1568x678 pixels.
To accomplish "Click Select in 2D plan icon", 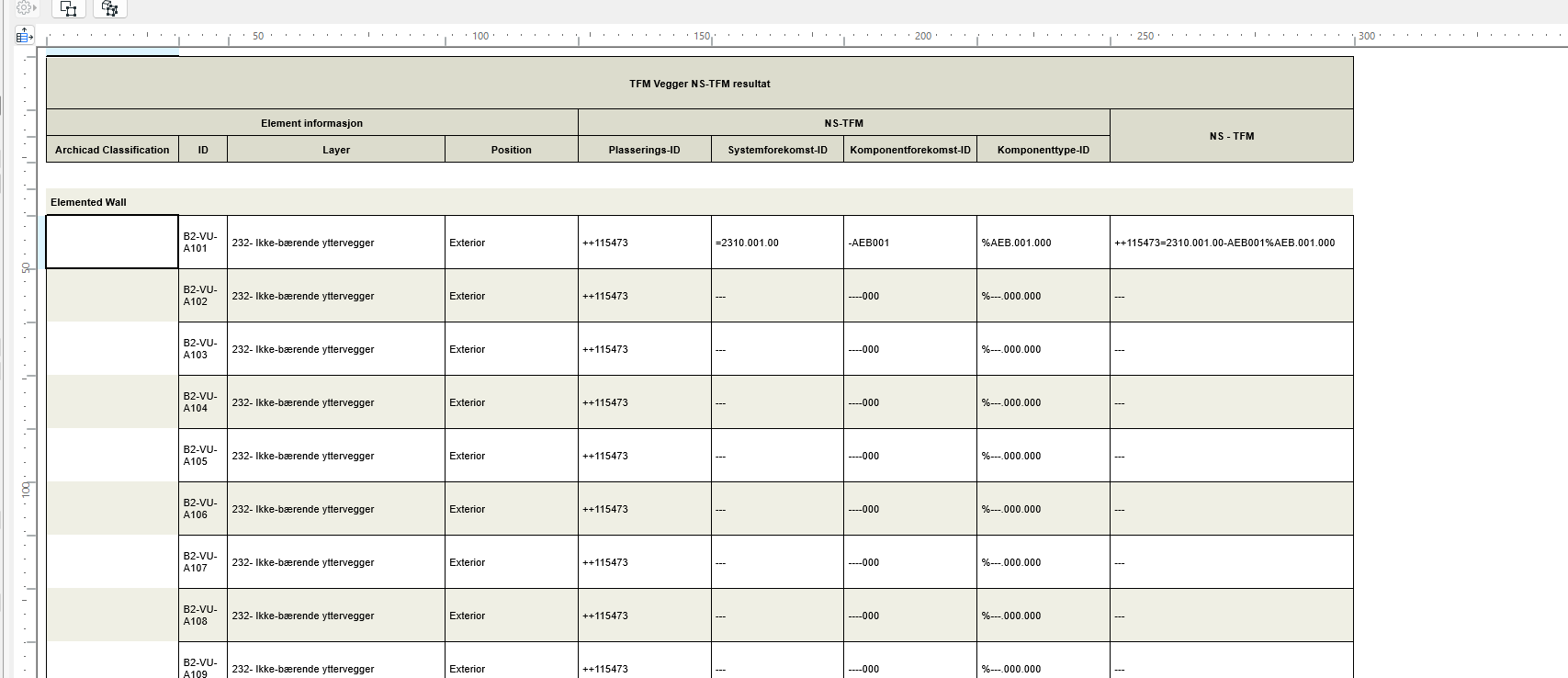I will click(x=69, y=8).
